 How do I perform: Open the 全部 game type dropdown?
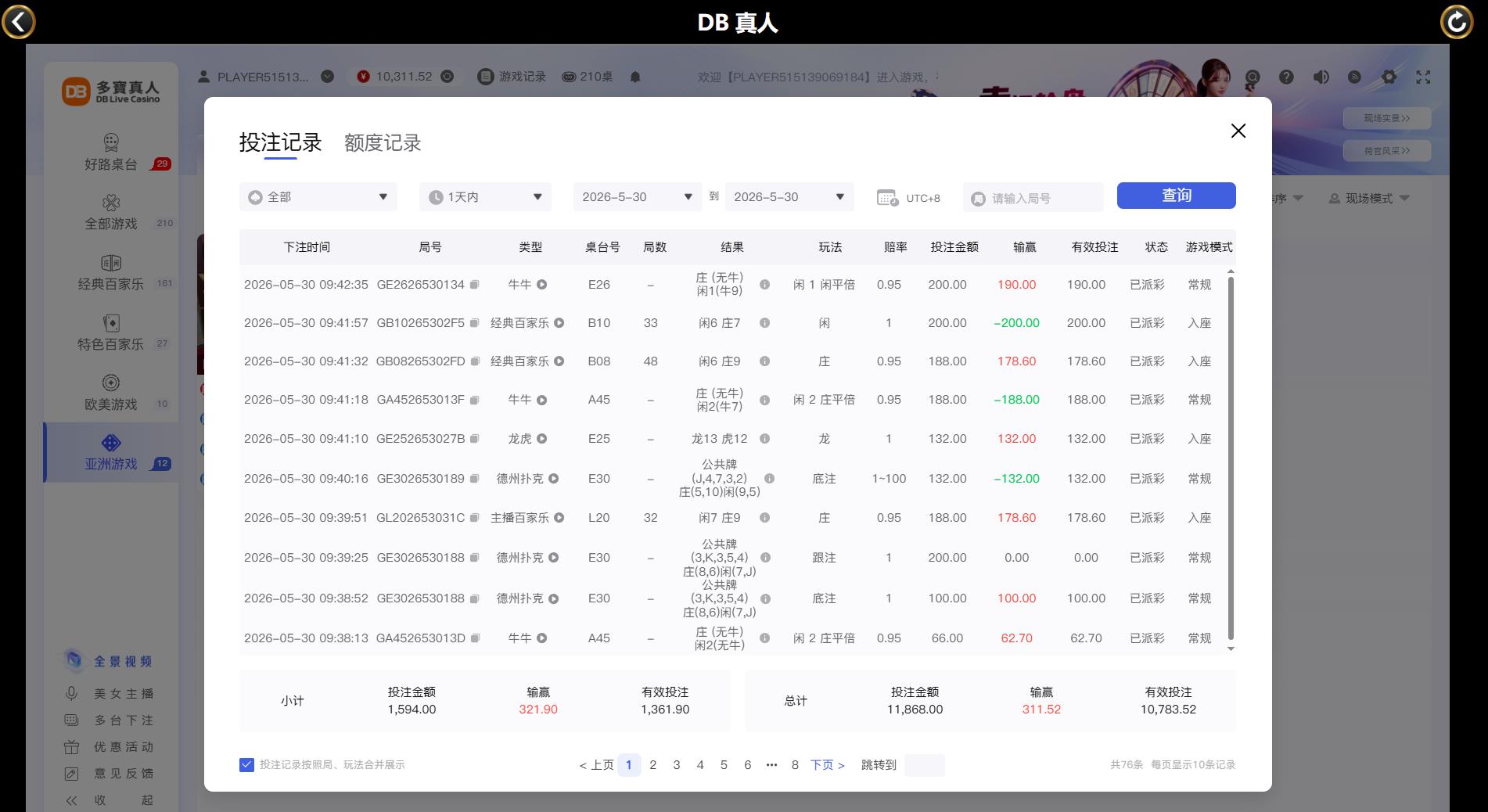click(318, 197)
